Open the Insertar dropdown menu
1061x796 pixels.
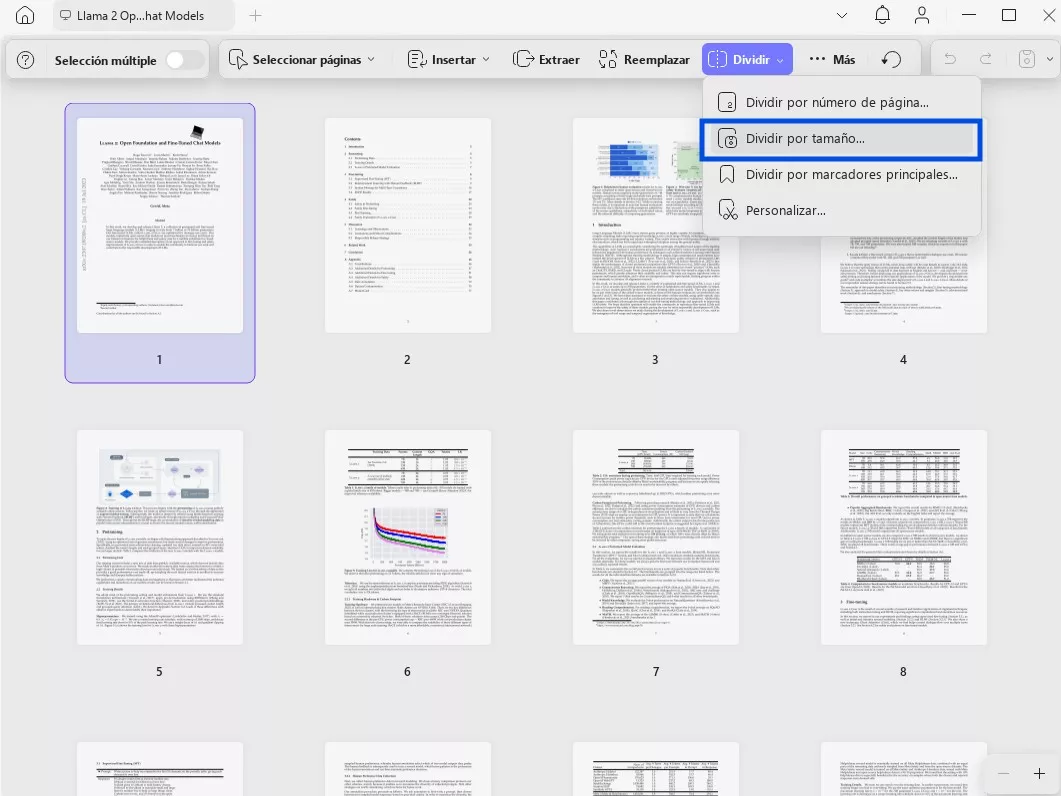coord(449,60)
